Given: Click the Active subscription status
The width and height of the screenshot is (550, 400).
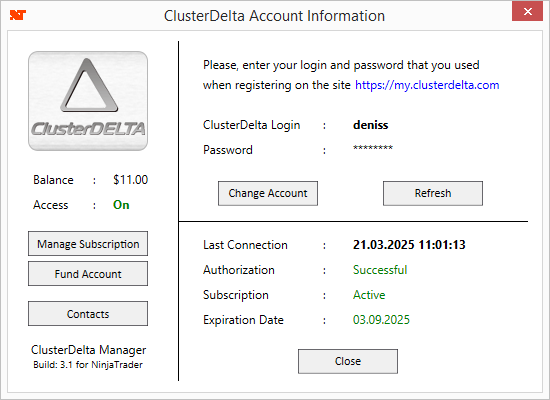Looking at the screenshot, I should click(x=369, y=295).
